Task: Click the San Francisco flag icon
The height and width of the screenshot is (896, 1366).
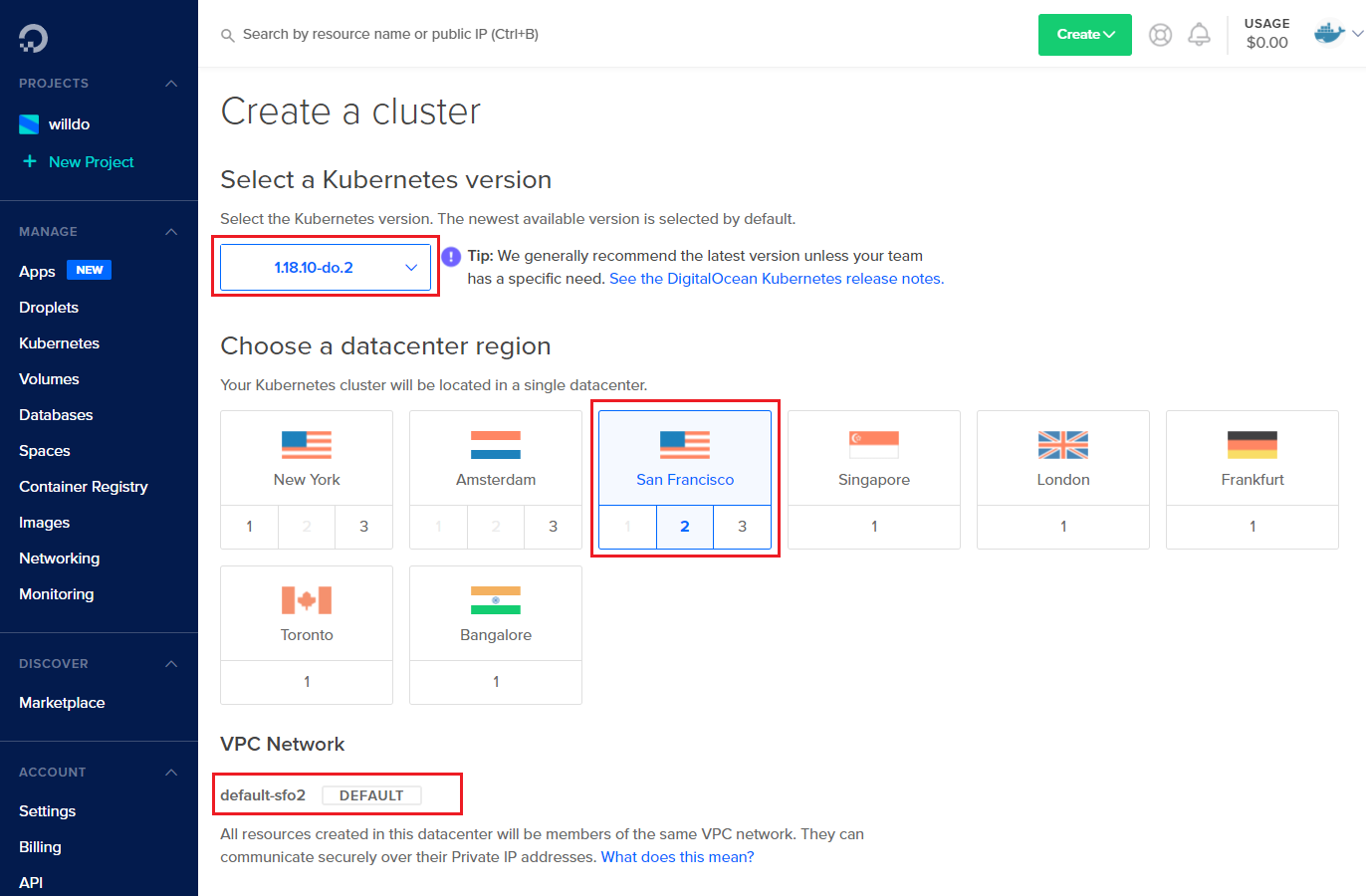Action: tap(685, 445)
